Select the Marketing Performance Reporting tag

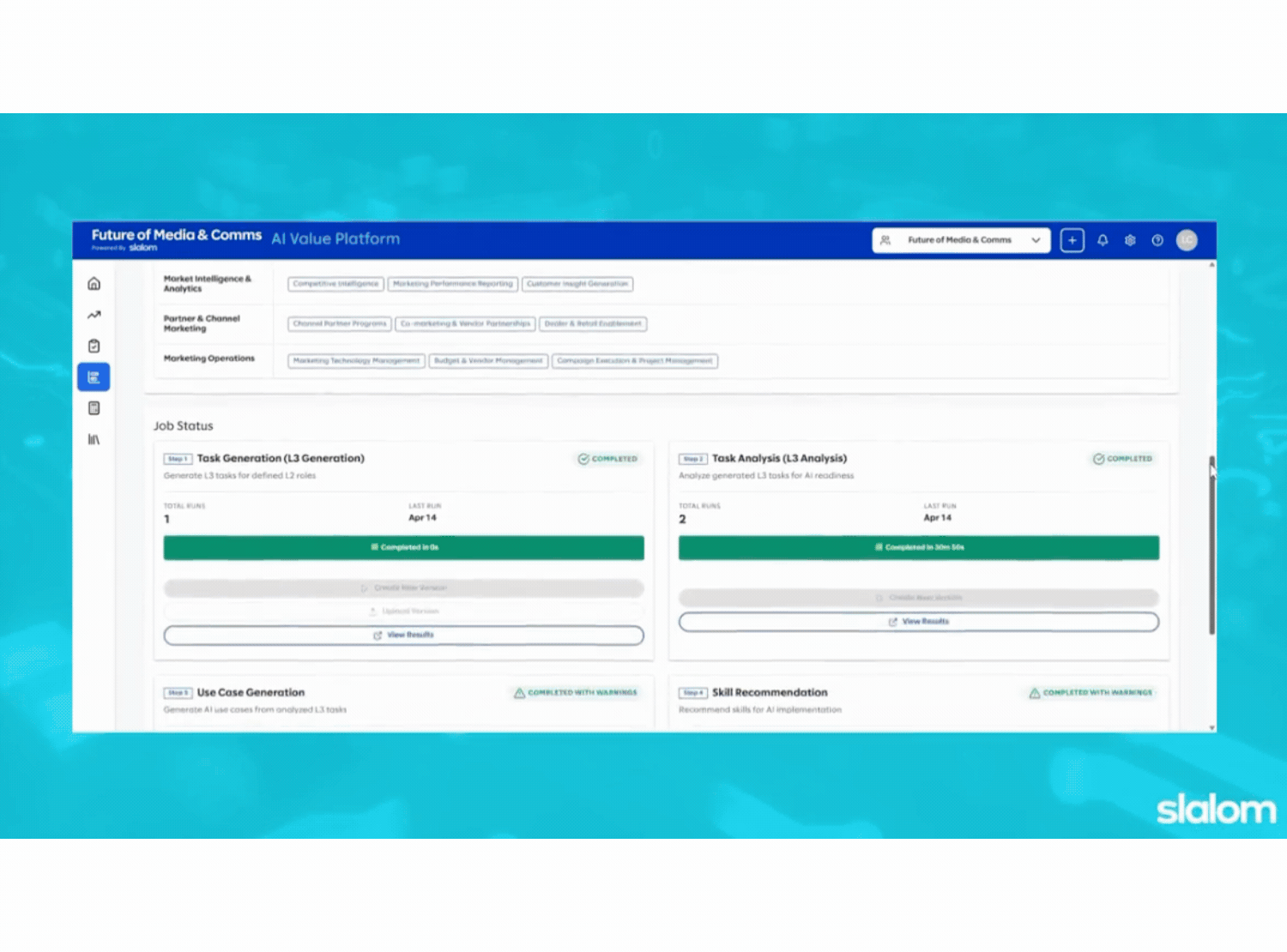point(453,284)
